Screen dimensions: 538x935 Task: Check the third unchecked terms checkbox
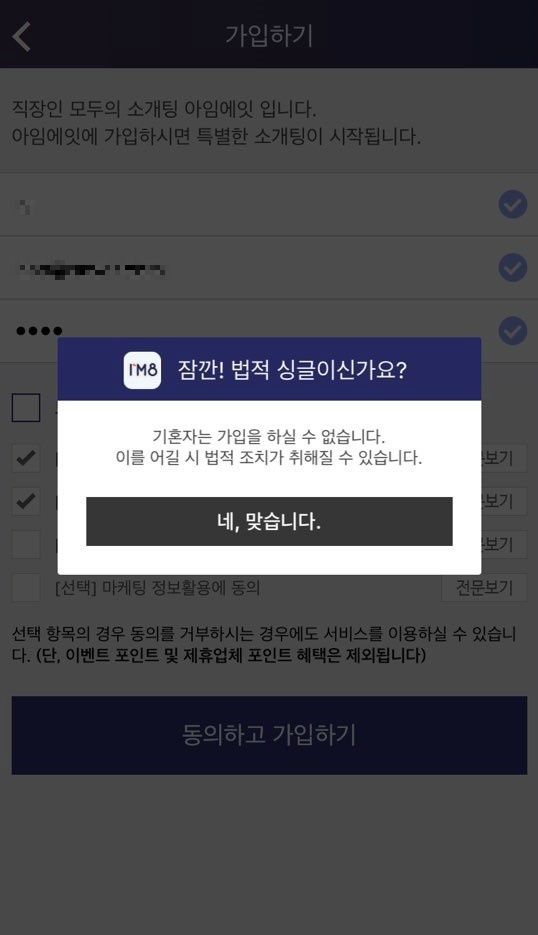point(26,544)
